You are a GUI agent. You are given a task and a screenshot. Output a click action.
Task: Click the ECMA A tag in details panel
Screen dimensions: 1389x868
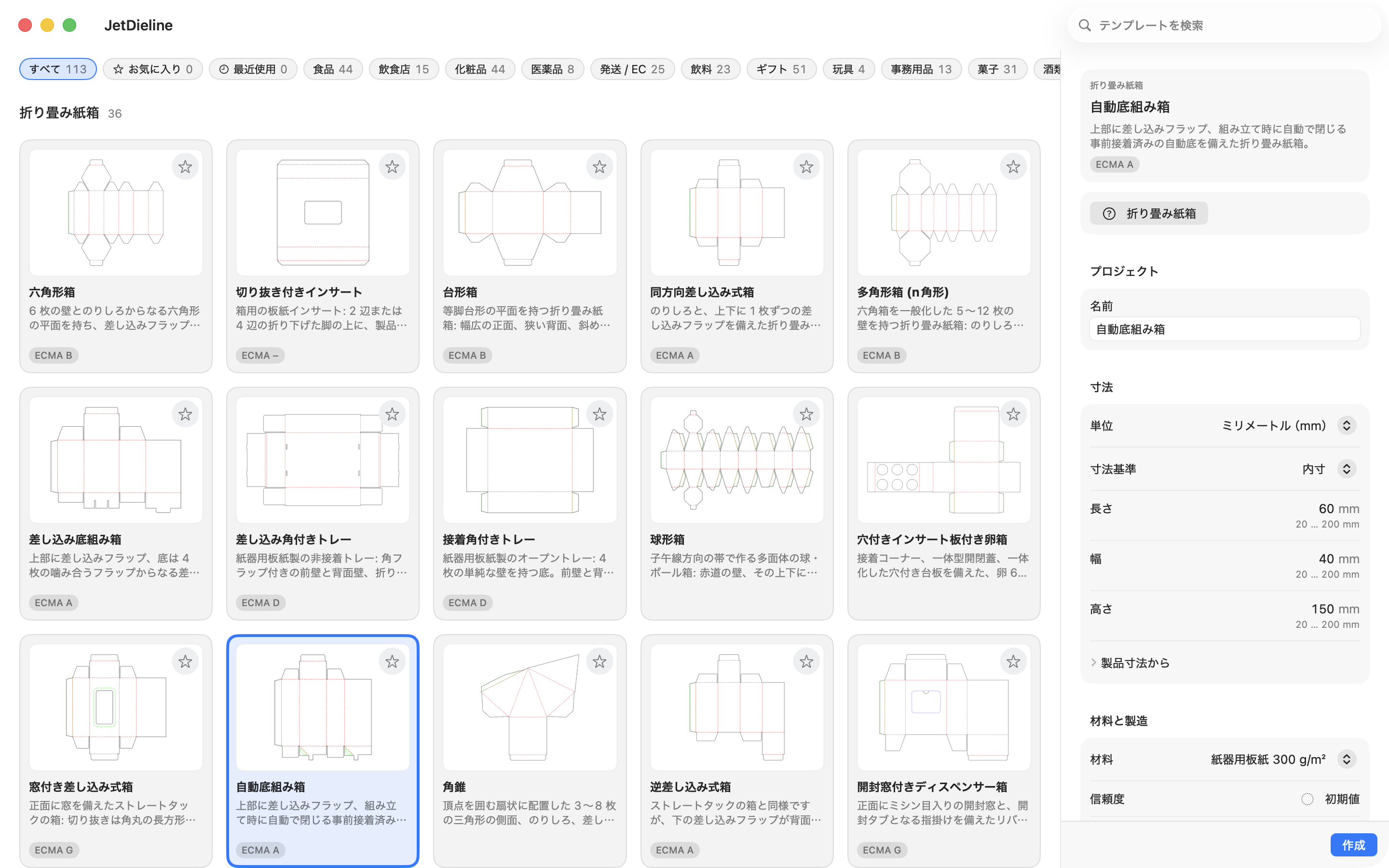[x=1114, y=165]
